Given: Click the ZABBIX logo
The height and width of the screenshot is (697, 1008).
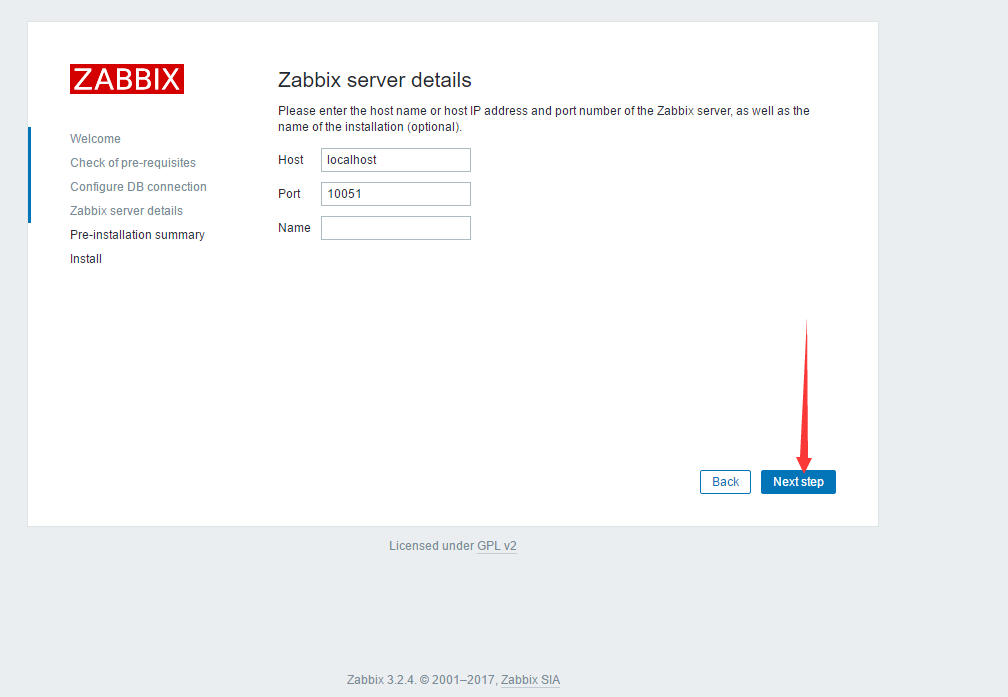Looking at the screenshot, I should [127, 79].
